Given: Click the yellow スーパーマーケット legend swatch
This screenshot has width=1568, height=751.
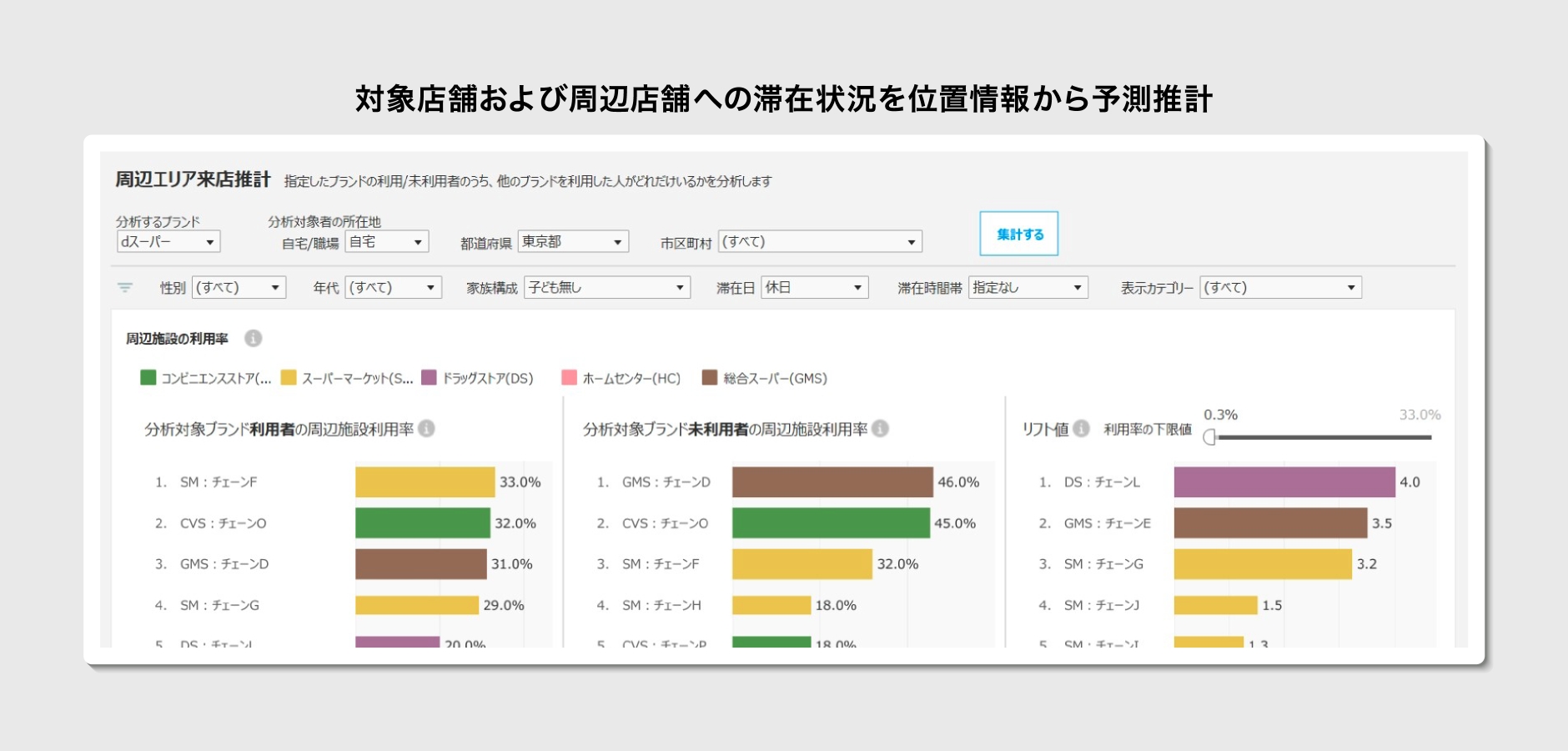Looking at the screenshot, I should [x=289, y=377].
